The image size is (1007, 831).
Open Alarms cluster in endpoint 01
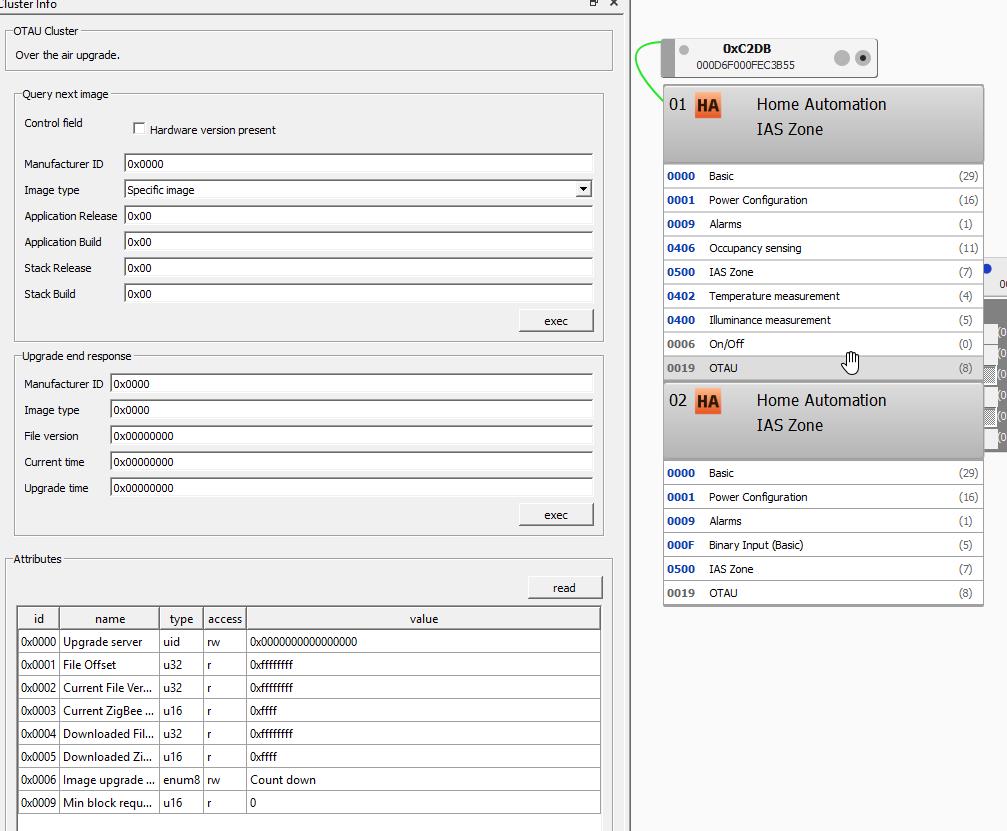[x=823, y=224]
